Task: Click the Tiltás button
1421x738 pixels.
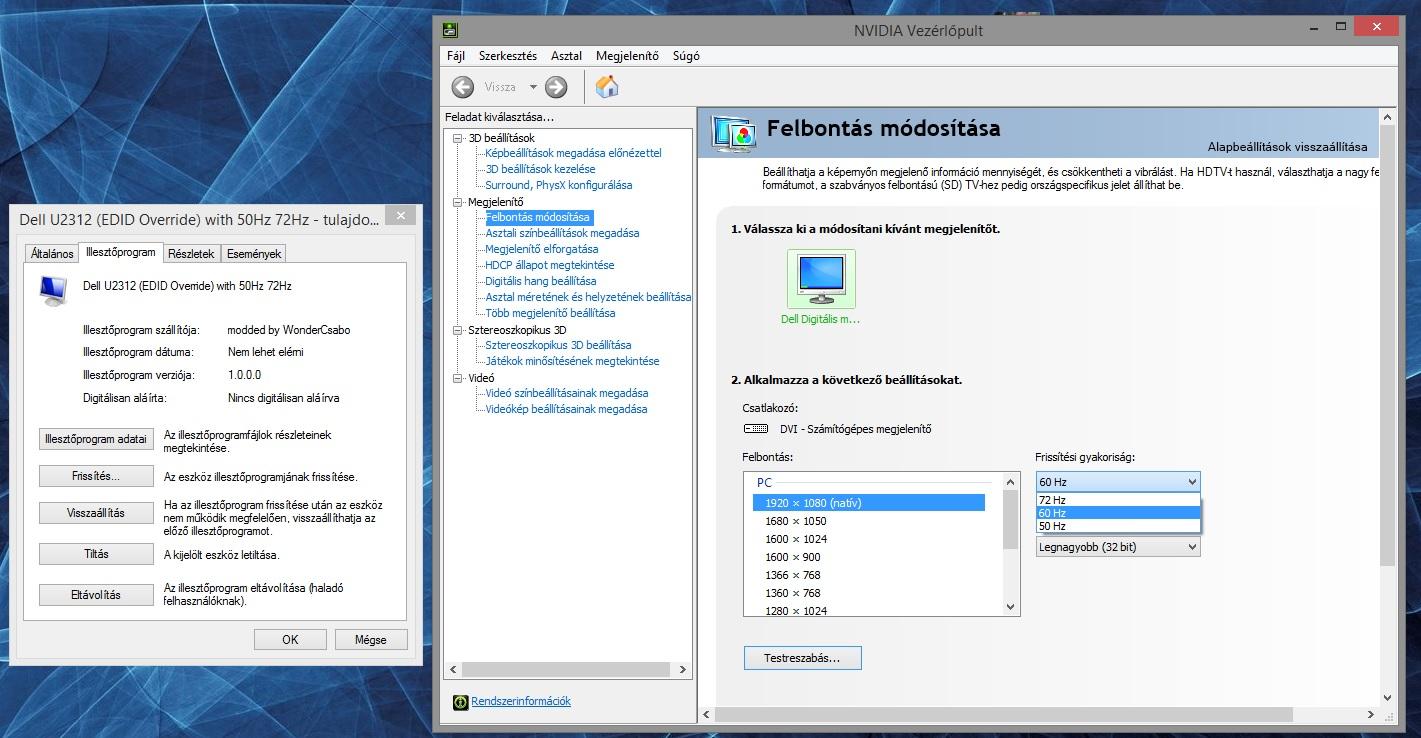Action: [96, 554]
